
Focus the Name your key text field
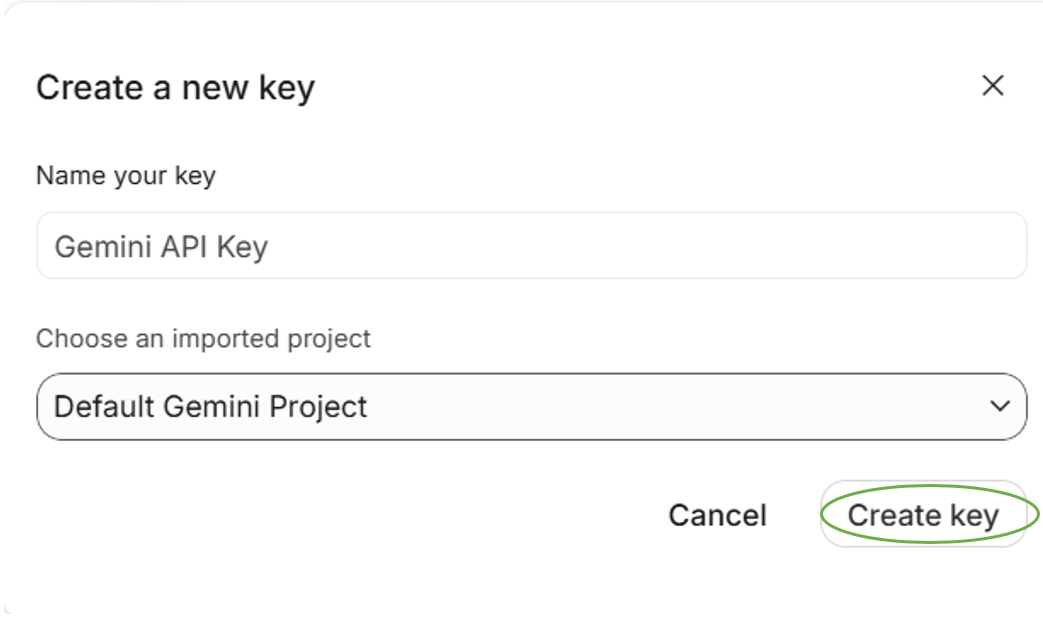(531, 245)
